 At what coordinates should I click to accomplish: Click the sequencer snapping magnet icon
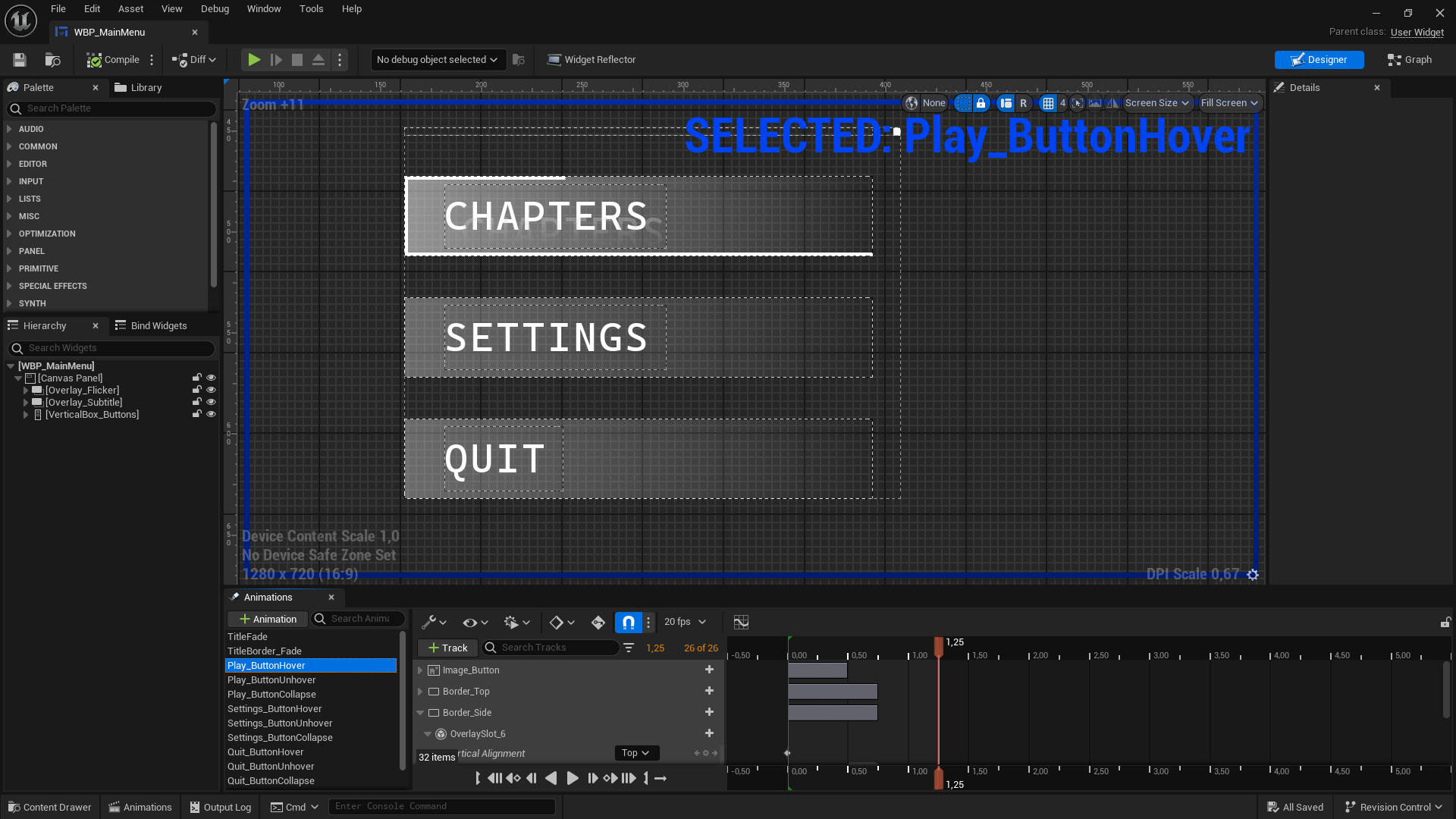(x=628, y=623)
